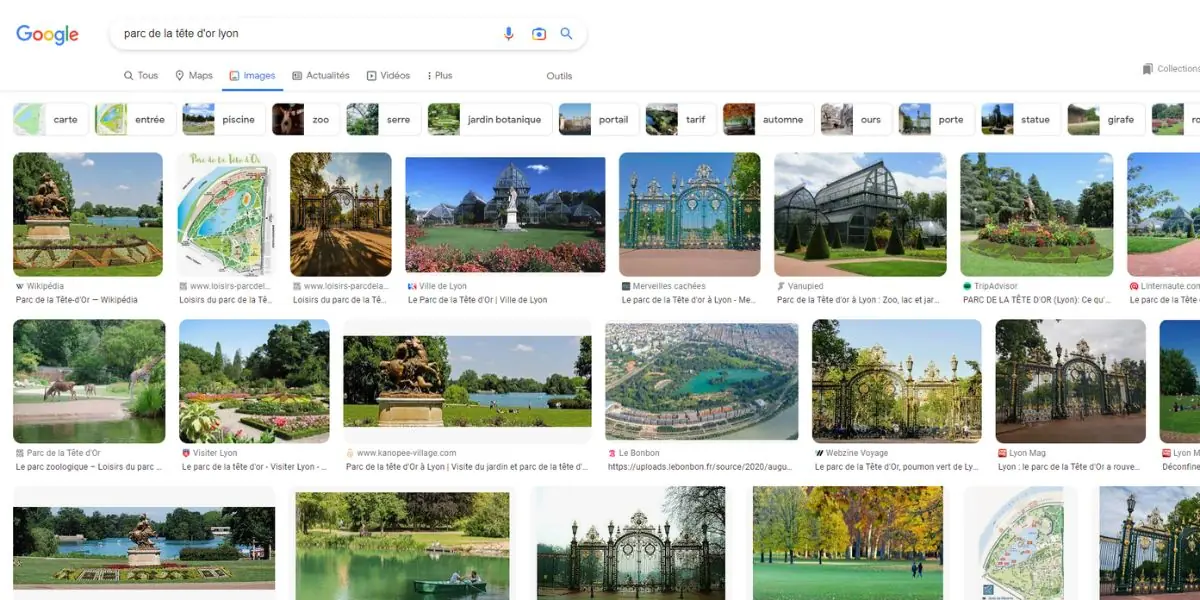Image resolution: width=1200 pixels, height=600 pixels.
Task: Filter images by 'zoo' chip
Action: tap(305, 119)
